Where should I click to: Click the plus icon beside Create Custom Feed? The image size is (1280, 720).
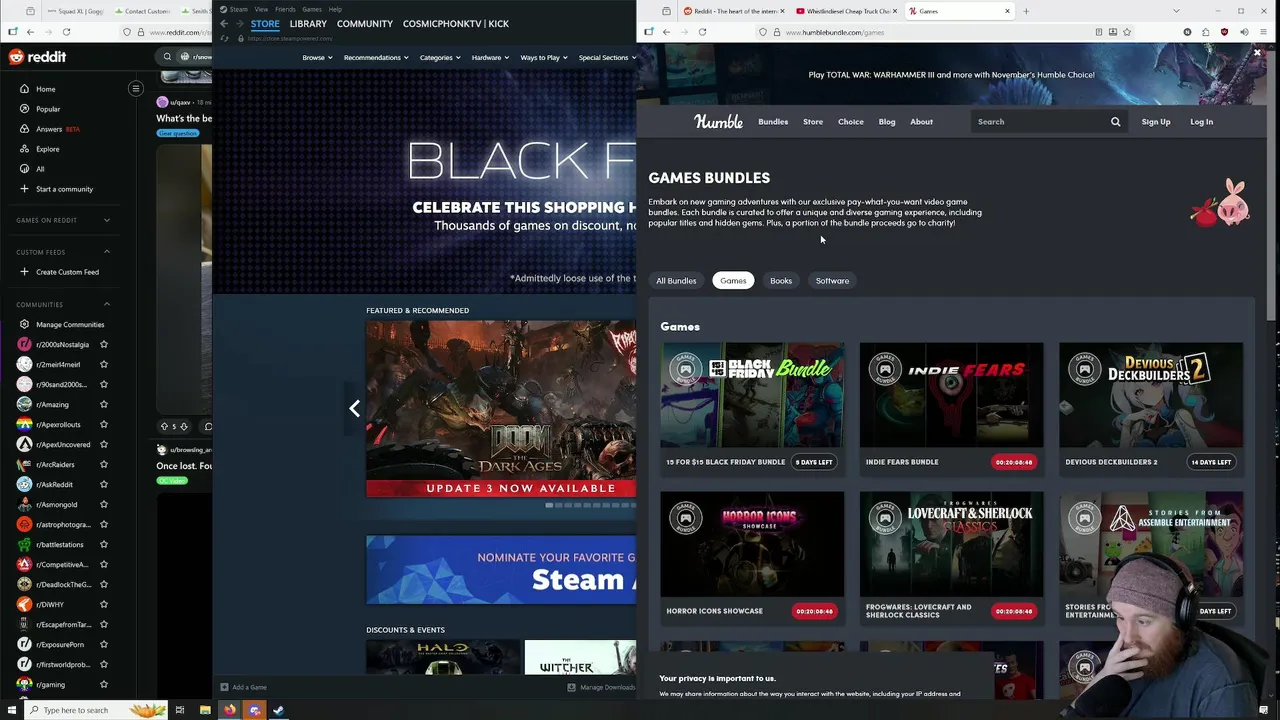point(24,272)
